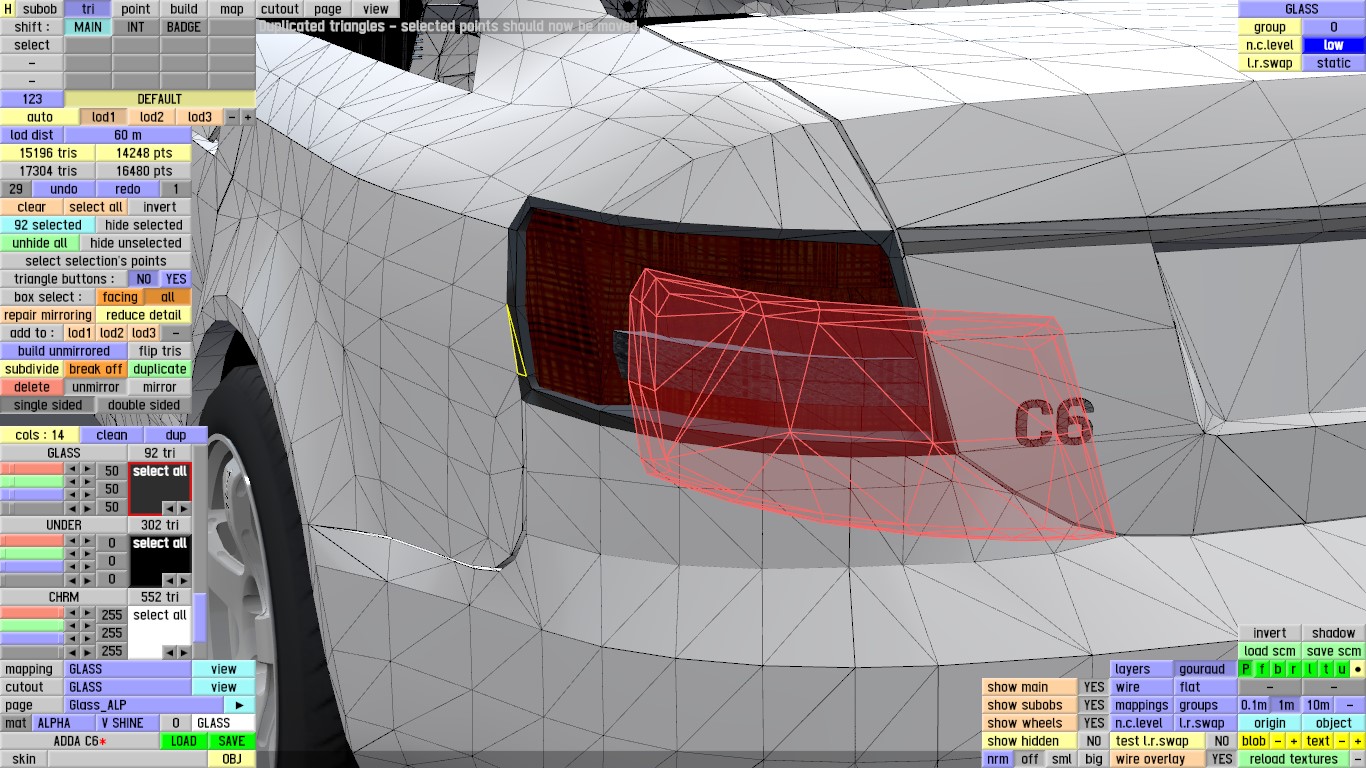Image resolution: width=1366 pixels, height=768 pixels.
Task: Switch to the map mode tab
Action: point(232,9)
